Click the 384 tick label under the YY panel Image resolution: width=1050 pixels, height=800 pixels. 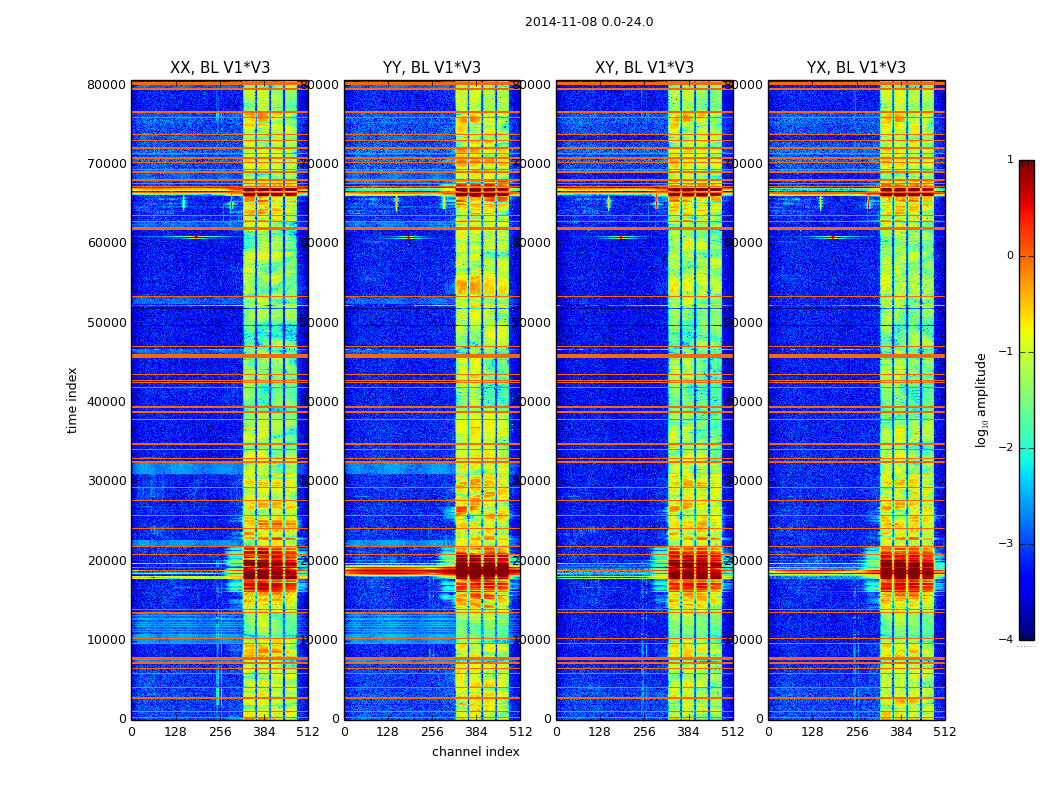click(x=476, y=732)
